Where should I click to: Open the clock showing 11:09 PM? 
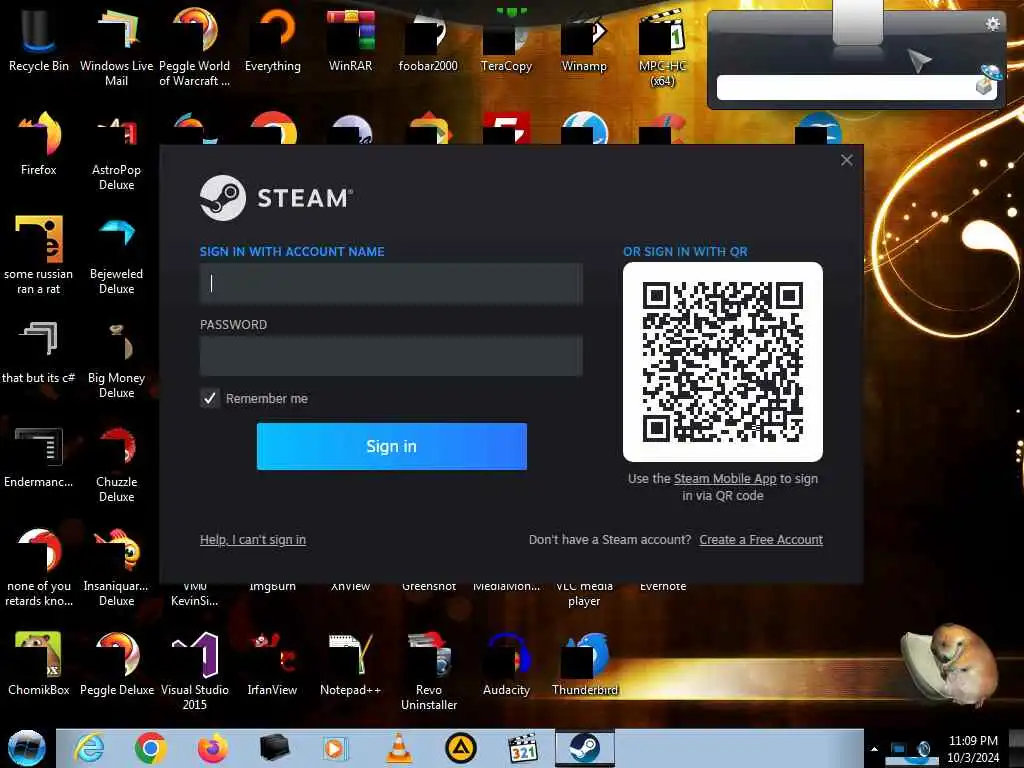point(973,749)
